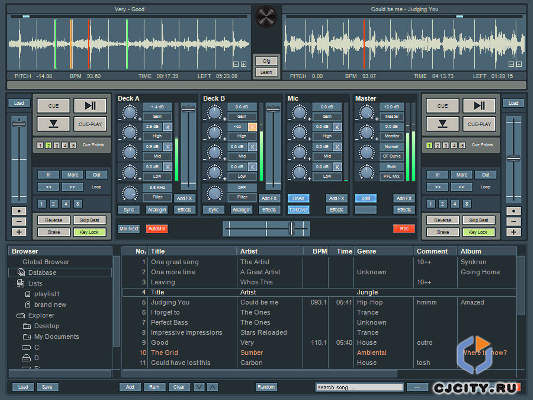Move selected playlist entry up with arrow
Screen dimensions: 533x400
212,387
